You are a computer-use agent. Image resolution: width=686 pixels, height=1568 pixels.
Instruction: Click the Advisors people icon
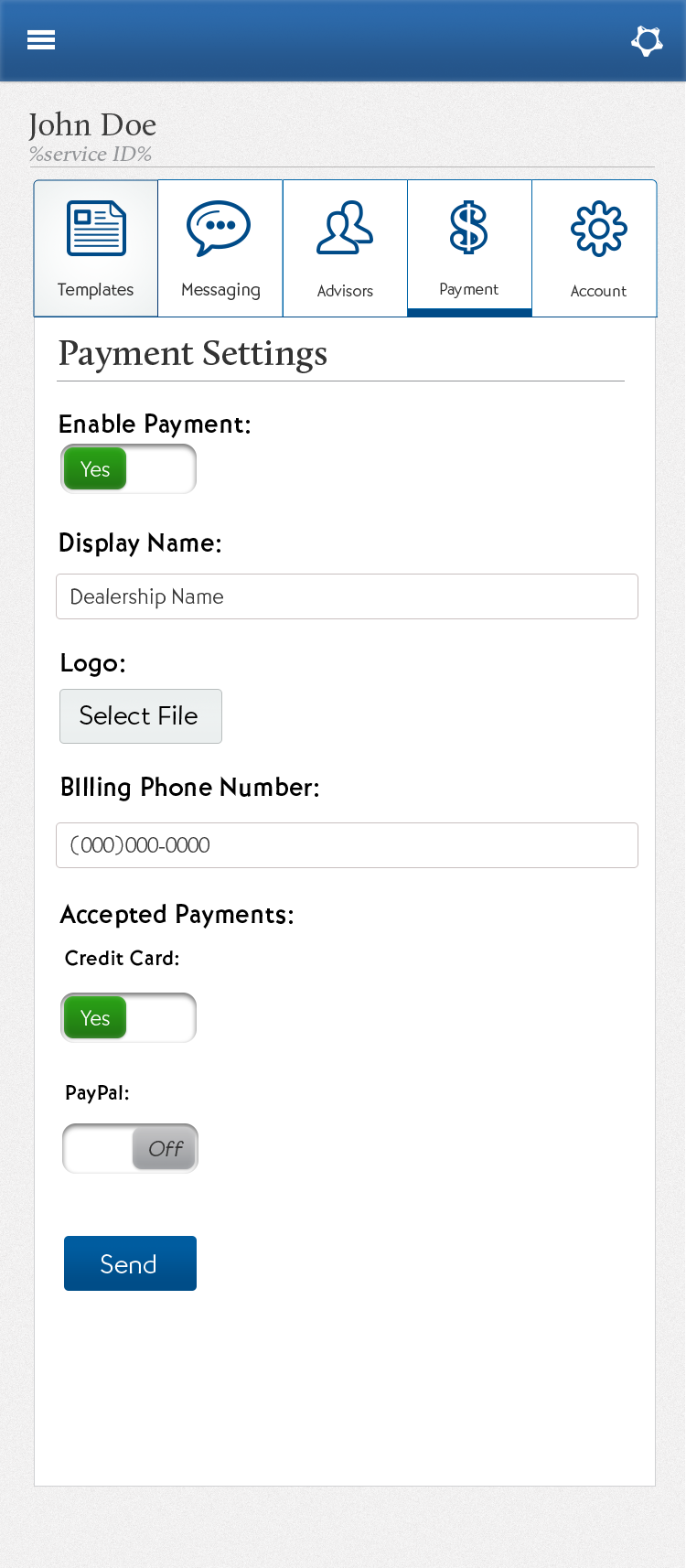(345, 228)
